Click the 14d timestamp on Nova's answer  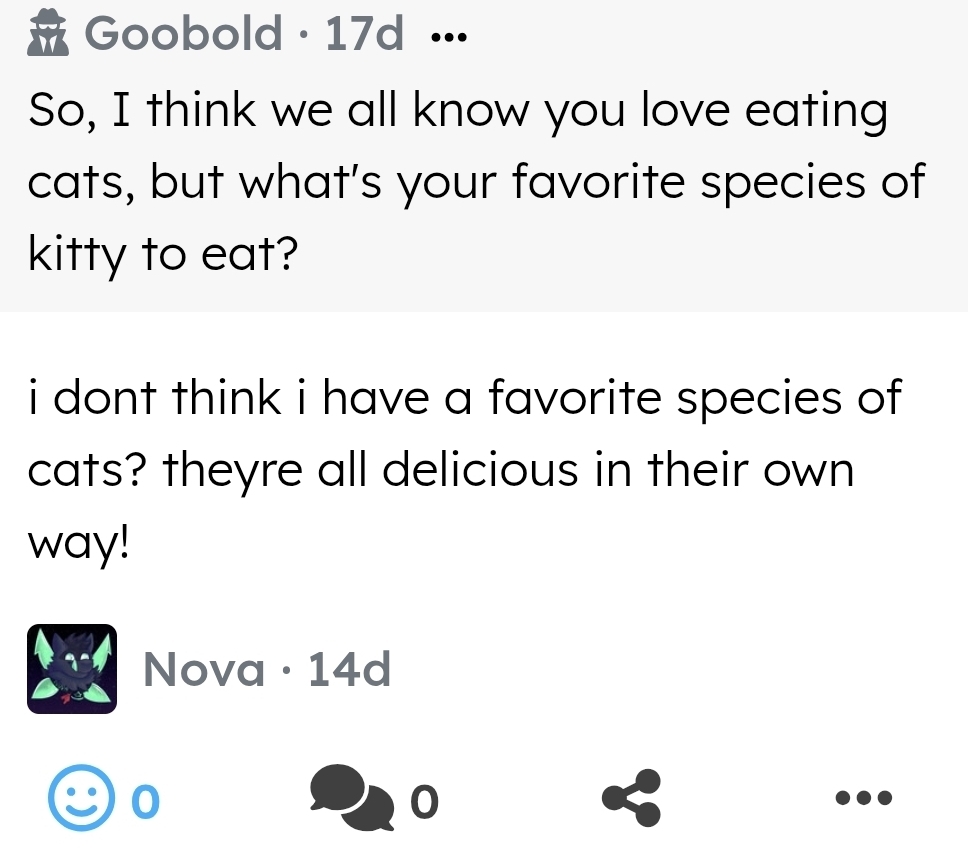coord(349,669)
